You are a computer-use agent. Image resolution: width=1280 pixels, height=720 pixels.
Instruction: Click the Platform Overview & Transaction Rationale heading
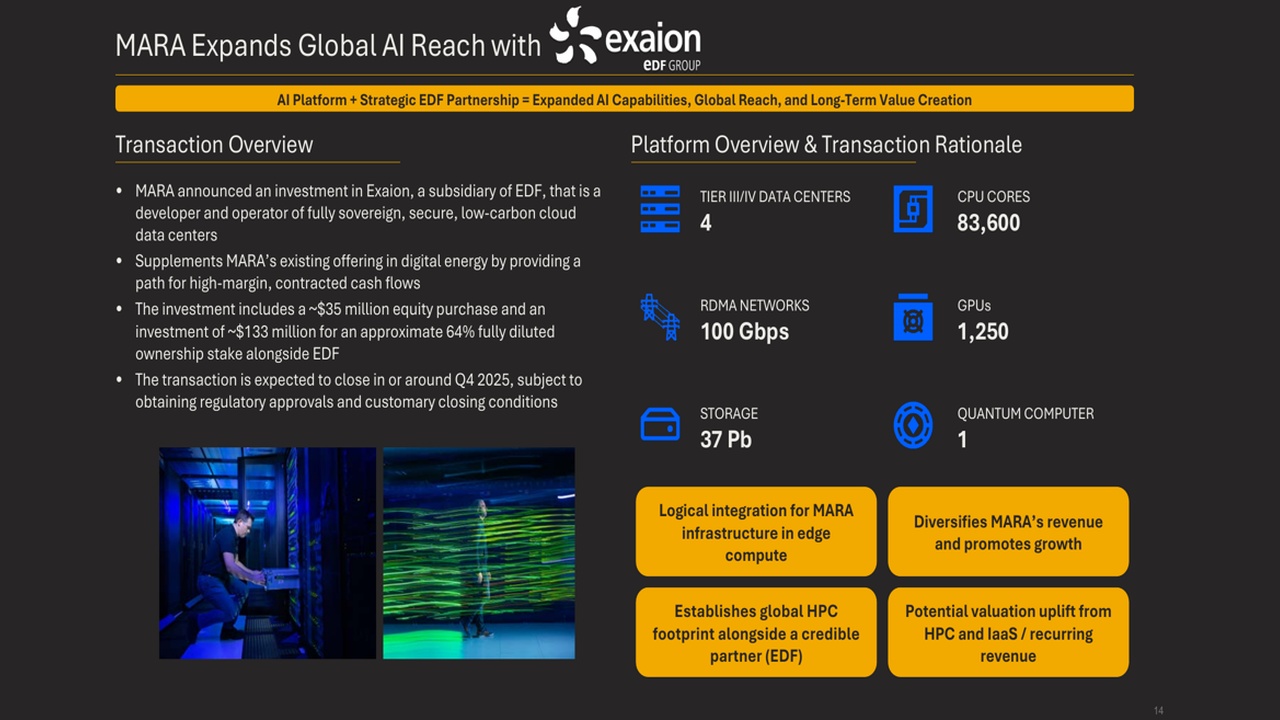pos(826,145)
